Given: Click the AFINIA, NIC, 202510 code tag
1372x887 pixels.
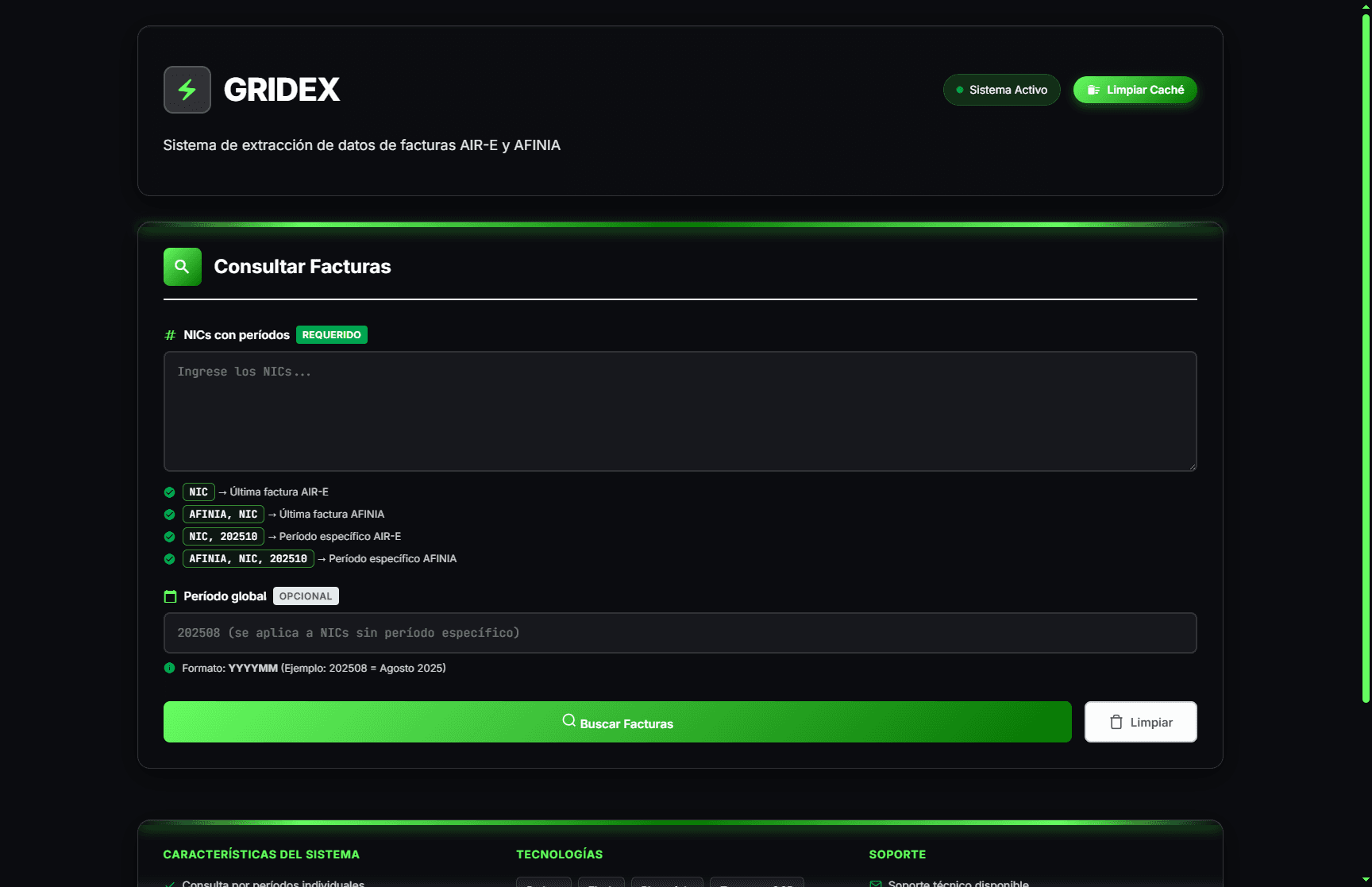Looking at the screenshot, I should (x=248, y=559).
